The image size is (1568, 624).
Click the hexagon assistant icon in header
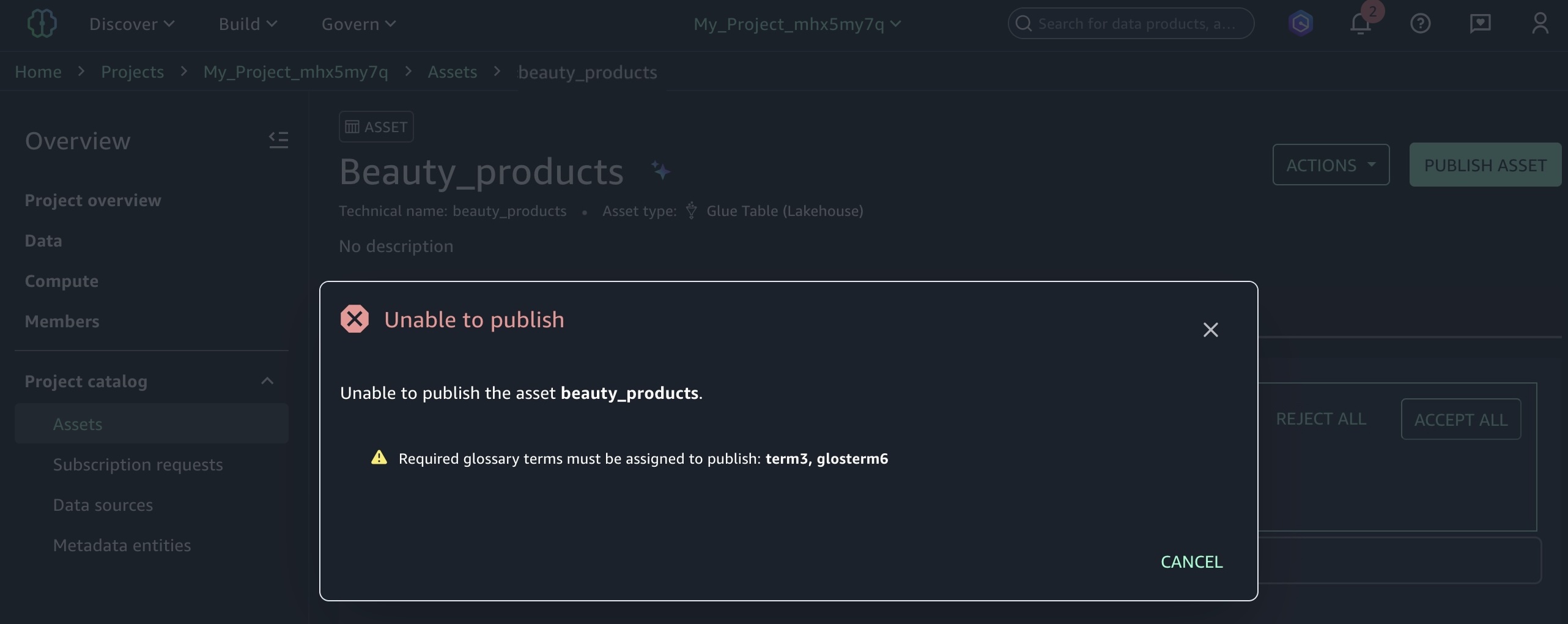1300,24
